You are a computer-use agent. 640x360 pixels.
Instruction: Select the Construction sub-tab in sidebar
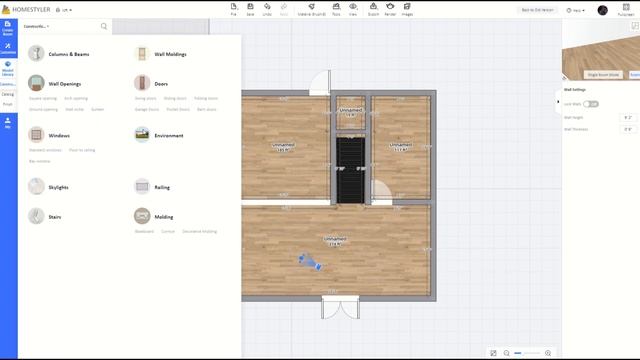(8, 84)
